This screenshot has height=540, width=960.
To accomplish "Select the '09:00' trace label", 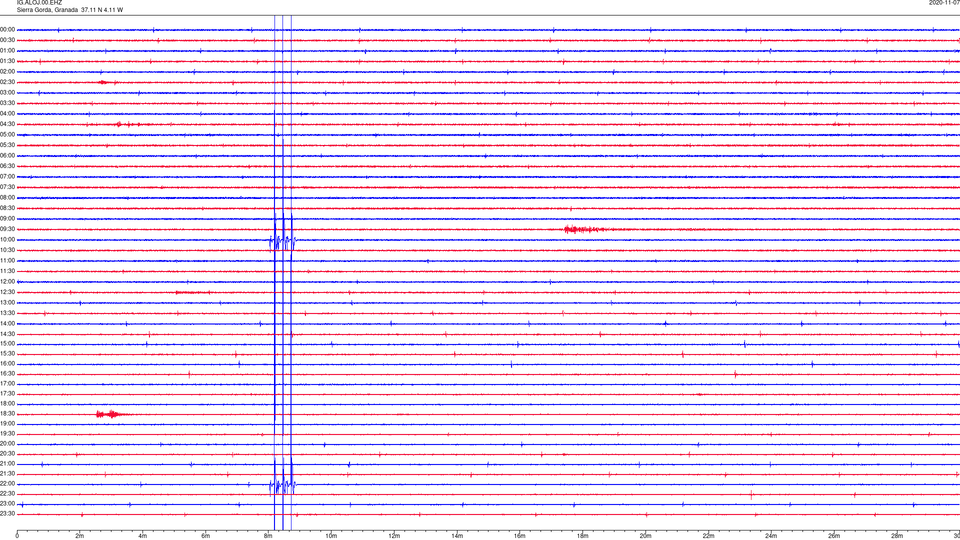I will pyautogui.click(x=7, y=219).
